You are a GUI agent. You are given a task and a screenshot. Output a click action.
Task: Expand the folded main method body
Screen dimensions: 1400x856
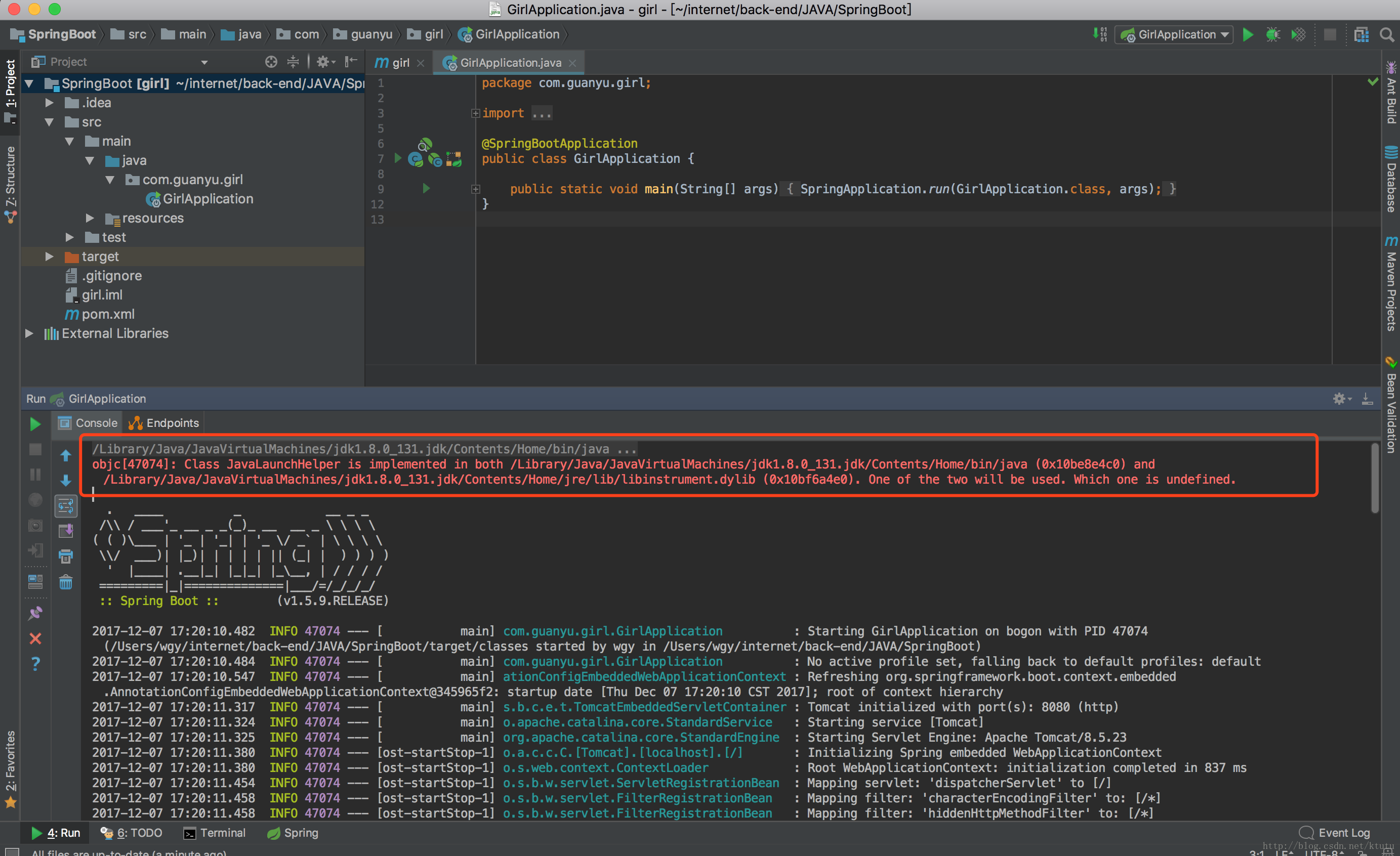click(476, 189)
